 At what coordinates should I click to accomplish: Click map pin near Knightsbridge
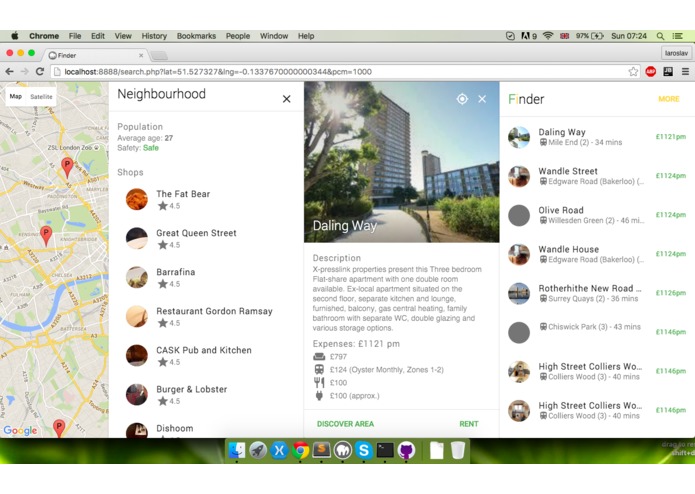[46, 235]
